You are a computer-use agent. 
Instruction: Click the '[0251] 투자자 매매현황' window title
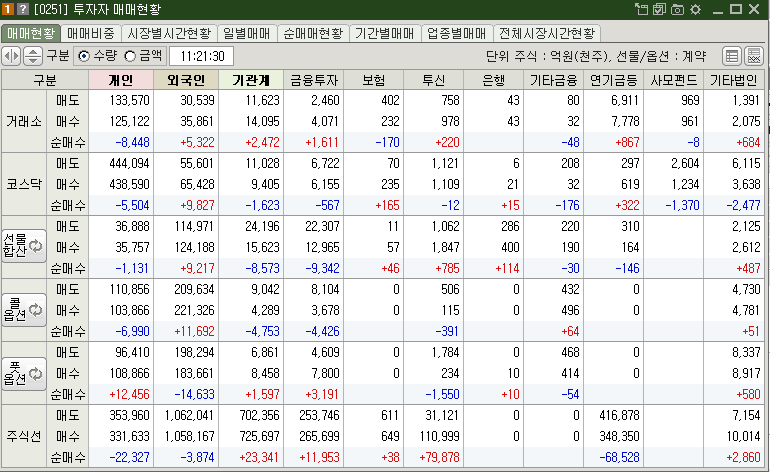97,9
